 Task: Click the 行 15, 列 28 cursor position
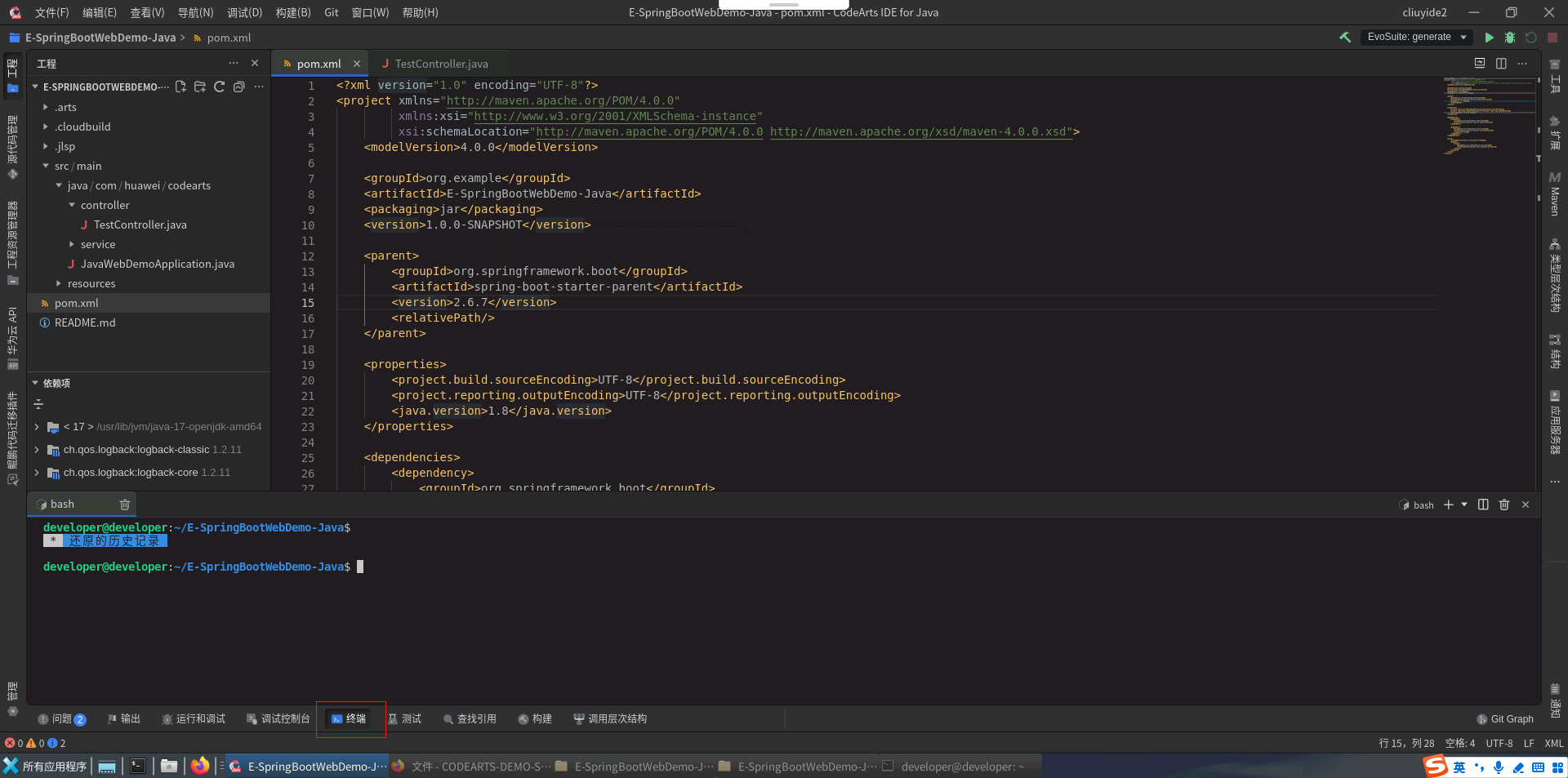coord(1406,743)
